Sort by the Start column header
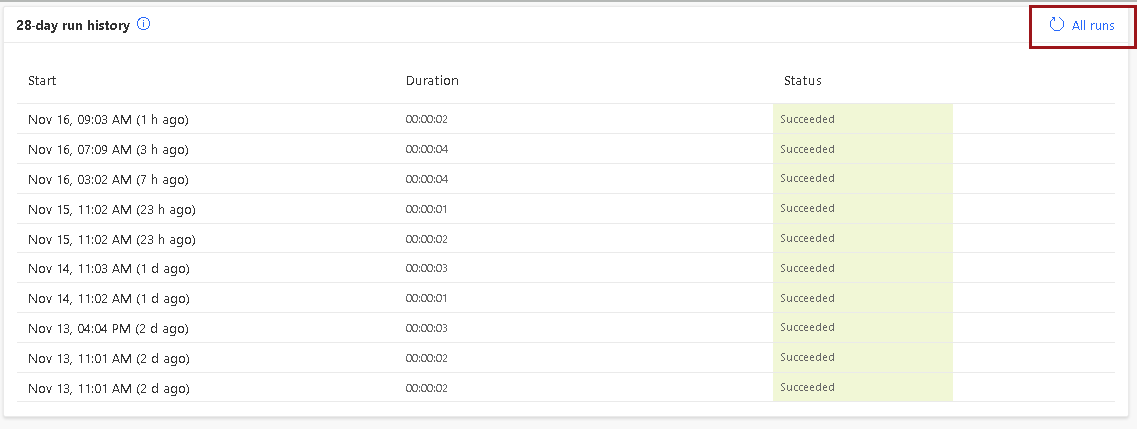The width and height of the screenshot is (1137, 429). (x=42, y=80)
